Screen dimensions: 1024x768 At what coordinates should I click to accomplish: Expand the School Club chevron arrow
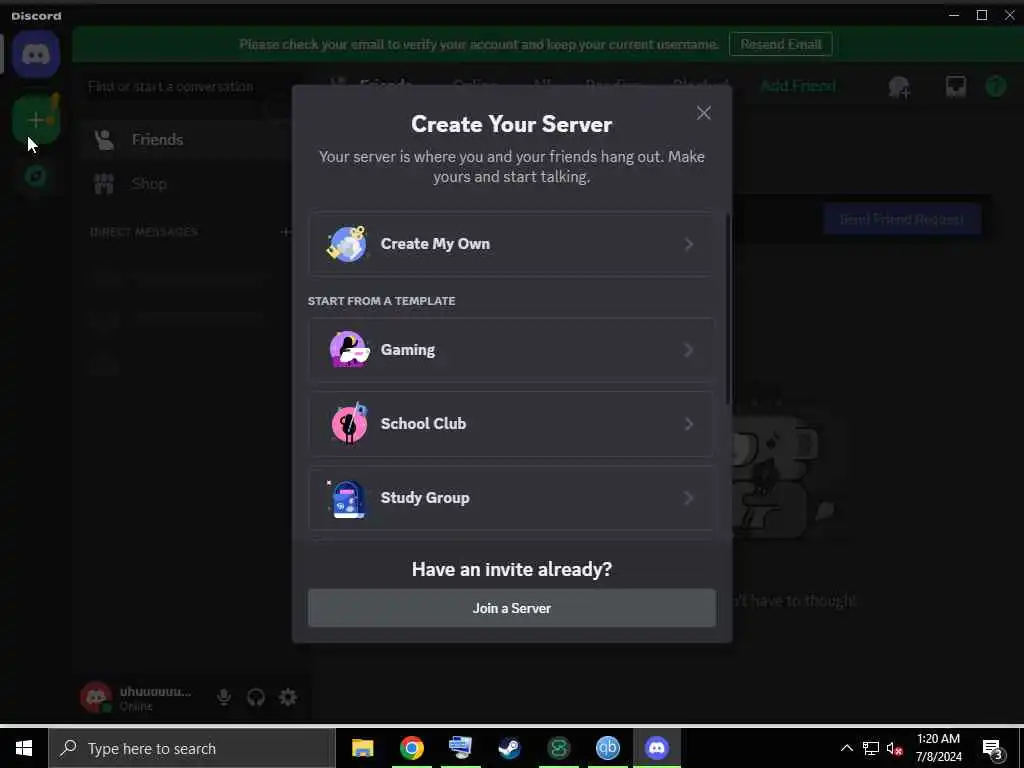(x=688, y=424)
